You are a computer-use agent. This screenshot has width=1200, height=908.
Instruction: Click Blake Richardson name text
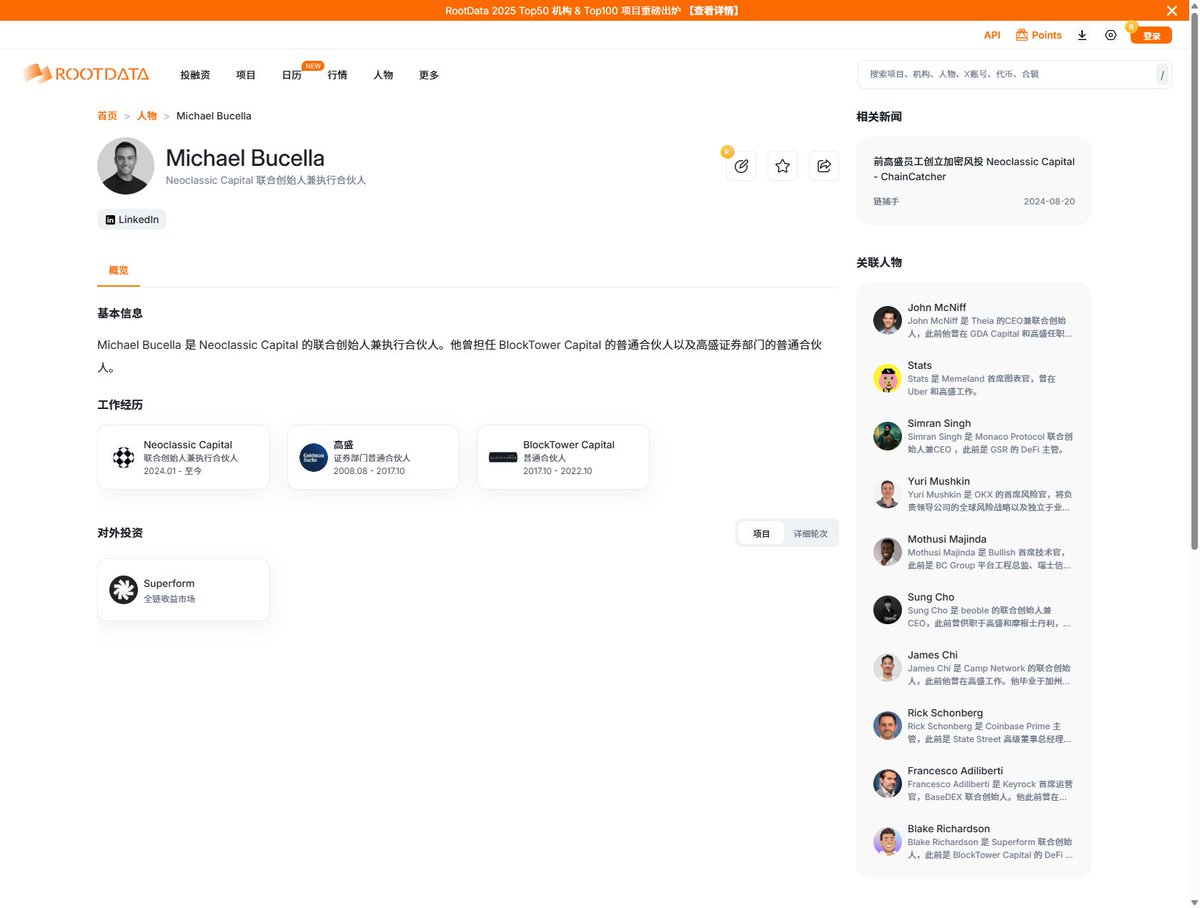coord(949,829)
